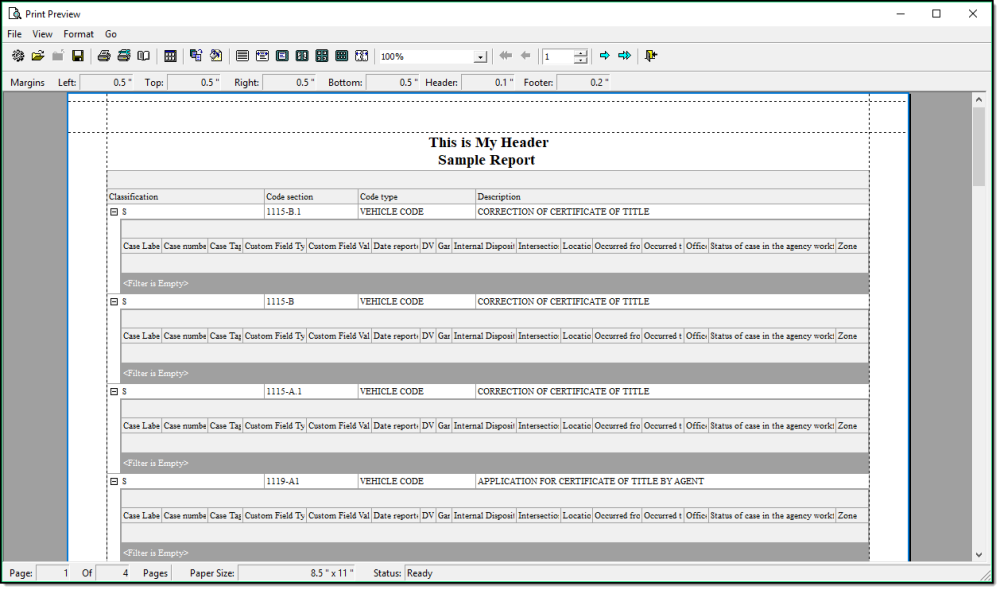Click the exit door close preview icon
This screenshot has height=590, width=1000.
pyautogui.click(x=652, y=56)
